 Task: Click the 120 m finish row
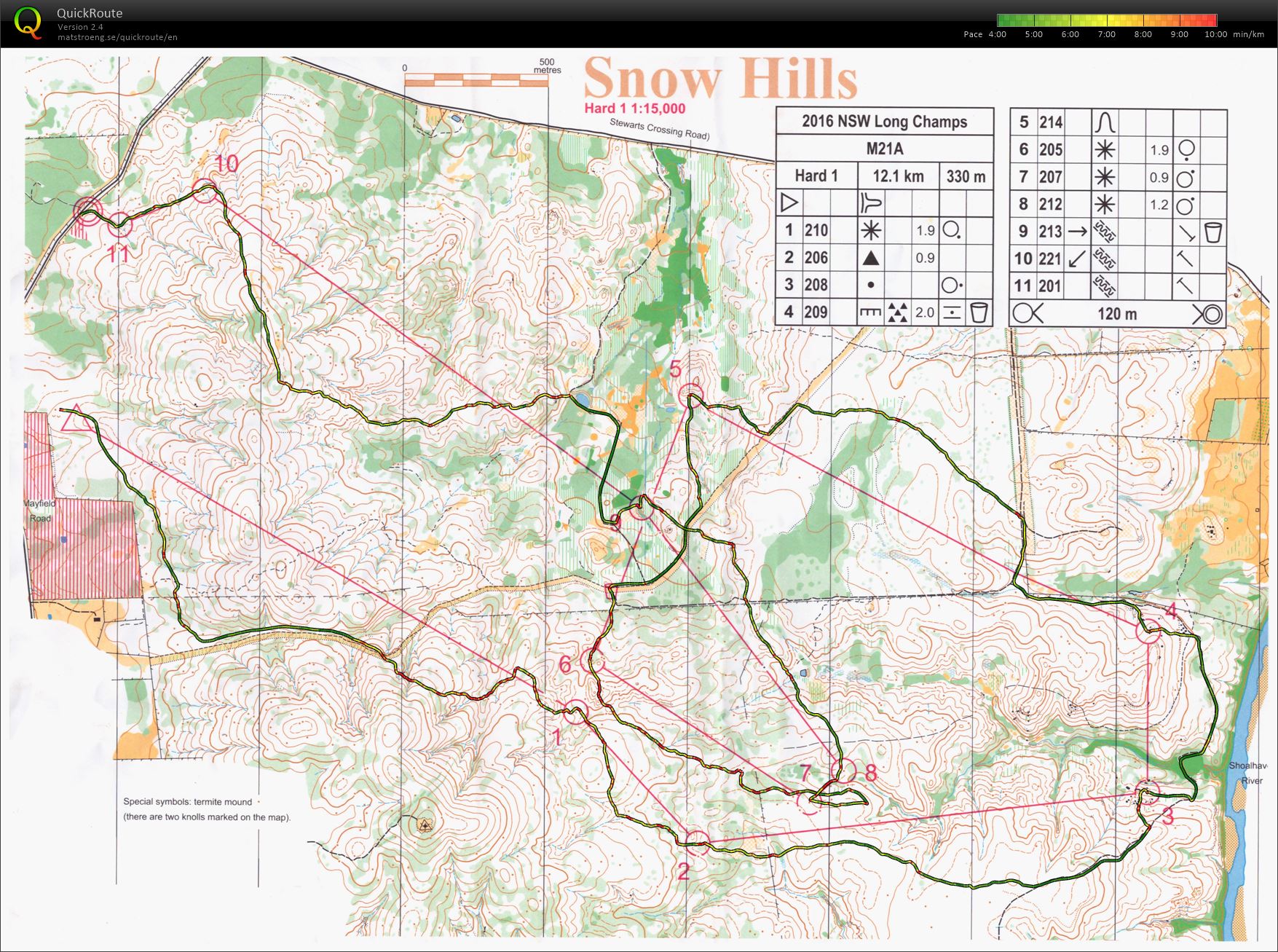[x=1117, y=314]
